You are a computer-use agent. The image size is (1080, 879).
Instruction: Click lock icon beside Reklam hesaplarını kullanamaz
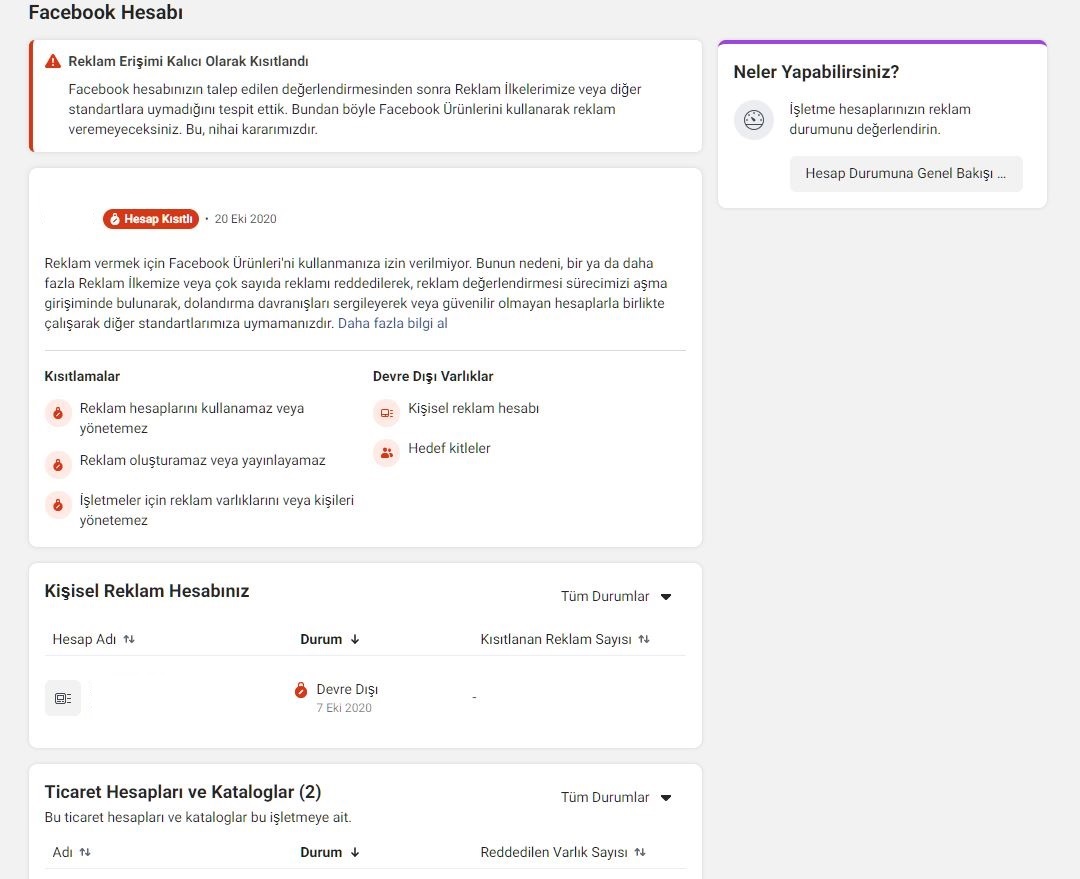tap(58, 413)
